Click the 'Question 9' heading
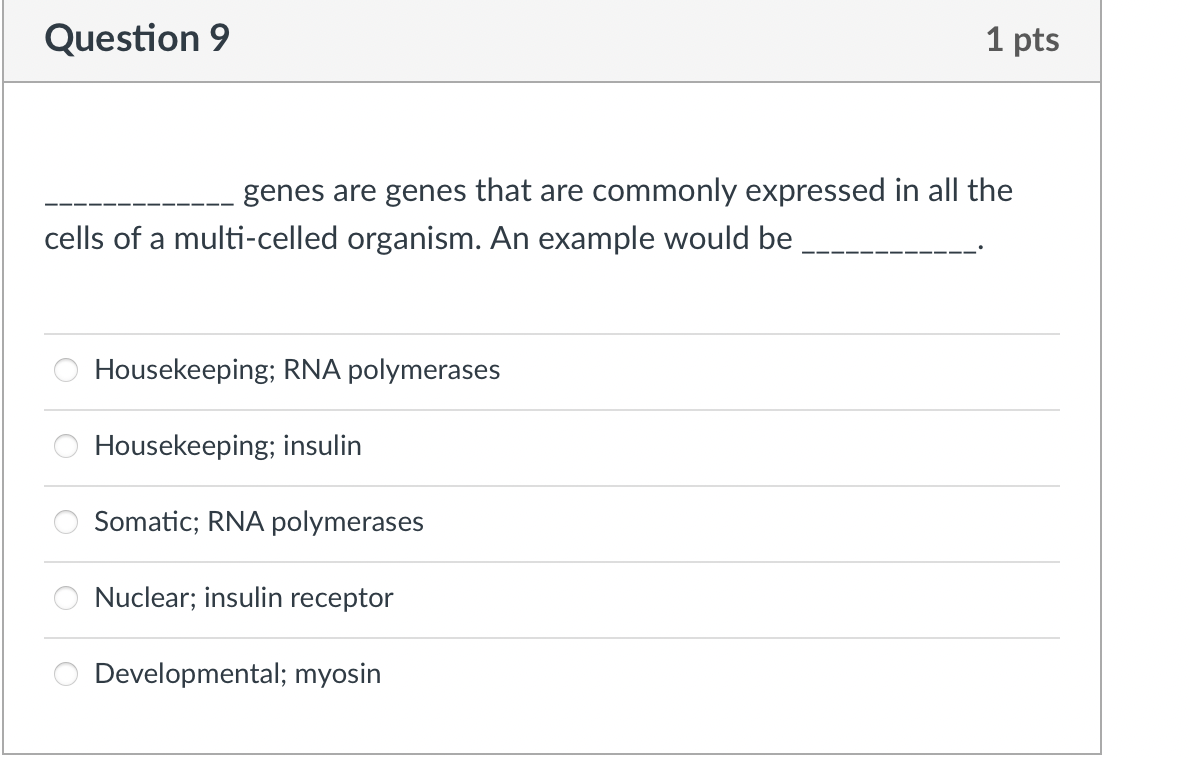 point(137,38)
